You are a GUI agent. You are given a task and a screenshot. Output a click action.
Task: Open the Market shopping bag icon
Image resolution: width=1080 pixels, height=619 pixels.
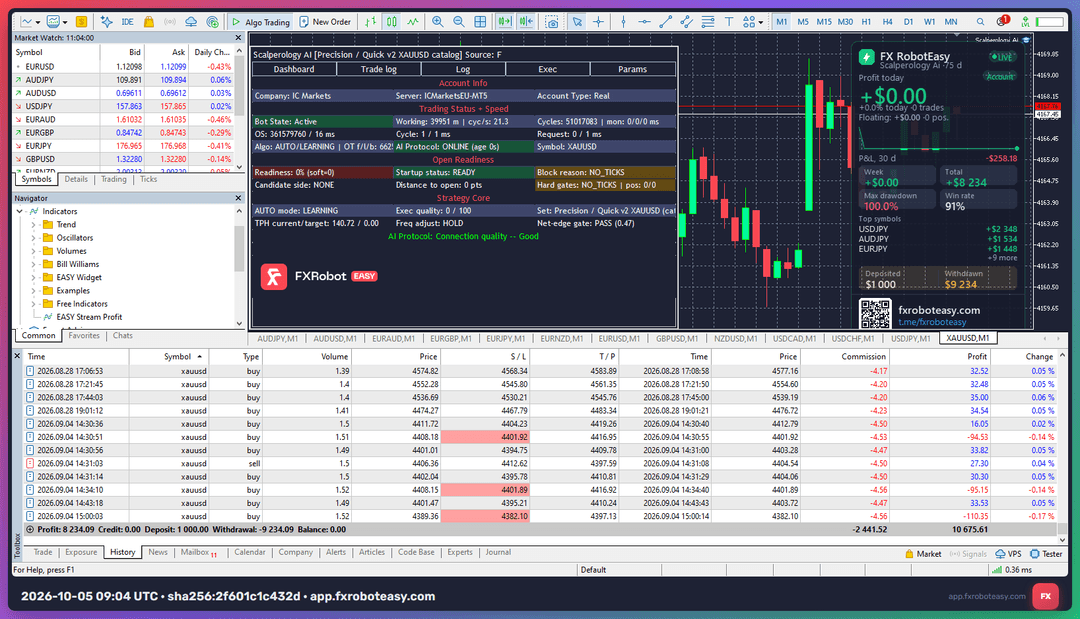pyautogui.click(x=149, y=21)
